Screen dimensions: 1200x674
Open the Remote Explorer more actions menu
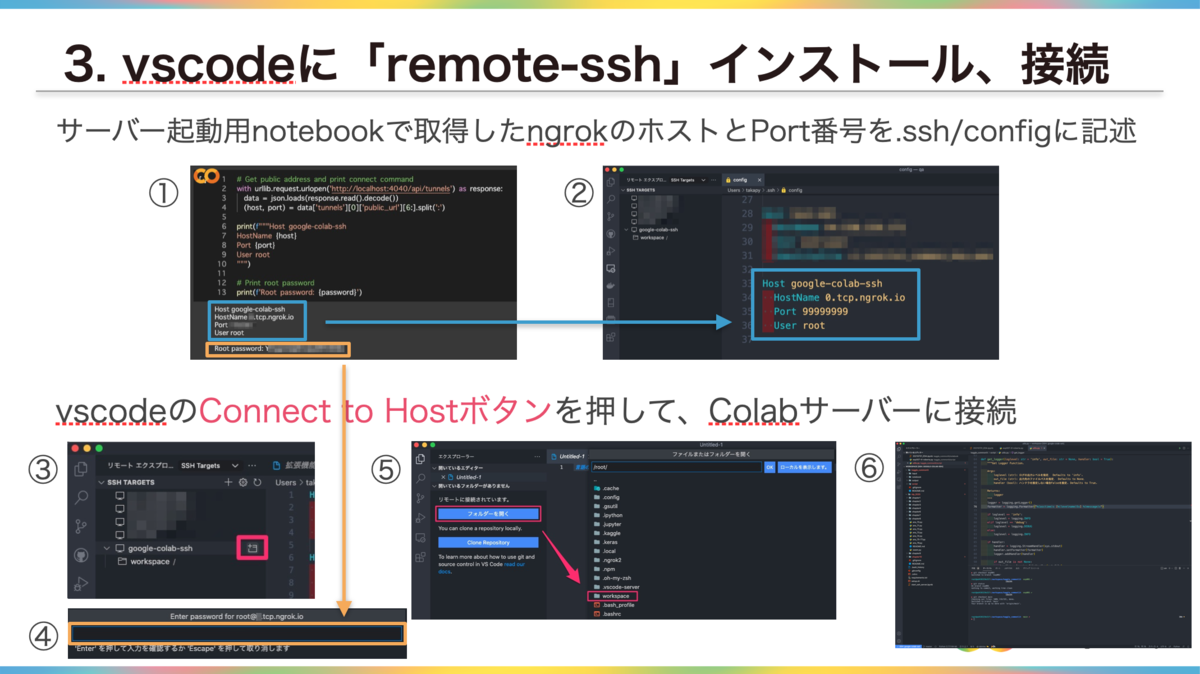[253, 465]
